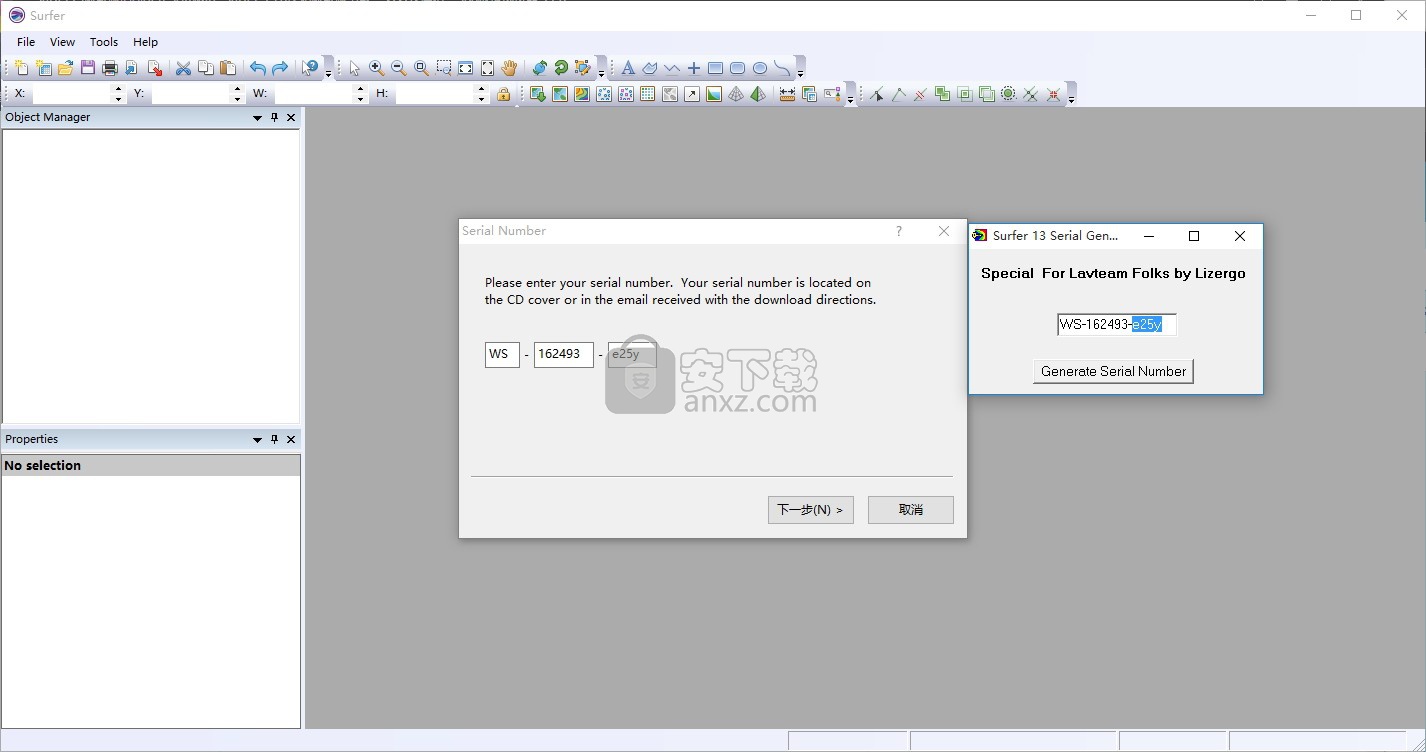Open the File menu
This screenshot has width=1426, height=752.
click(x=26, y=42)
